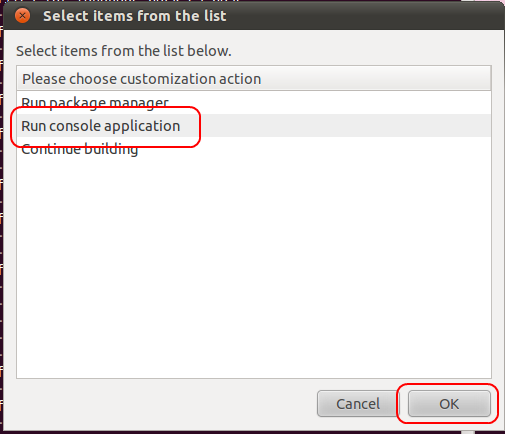Focus the dialog by clicking its dark title text
Viewport: 505px width, 434px height.
(x=135, y=16)
